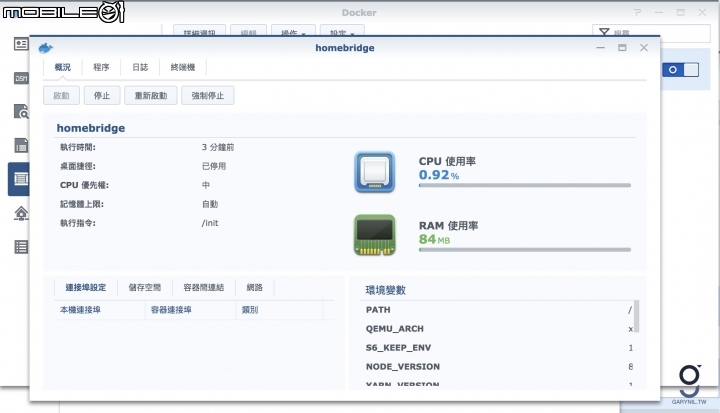Click the 84 MB RAM usage value
Image resolution: width=720 pixels, height=413 pixels.
(x=434, y=239)
